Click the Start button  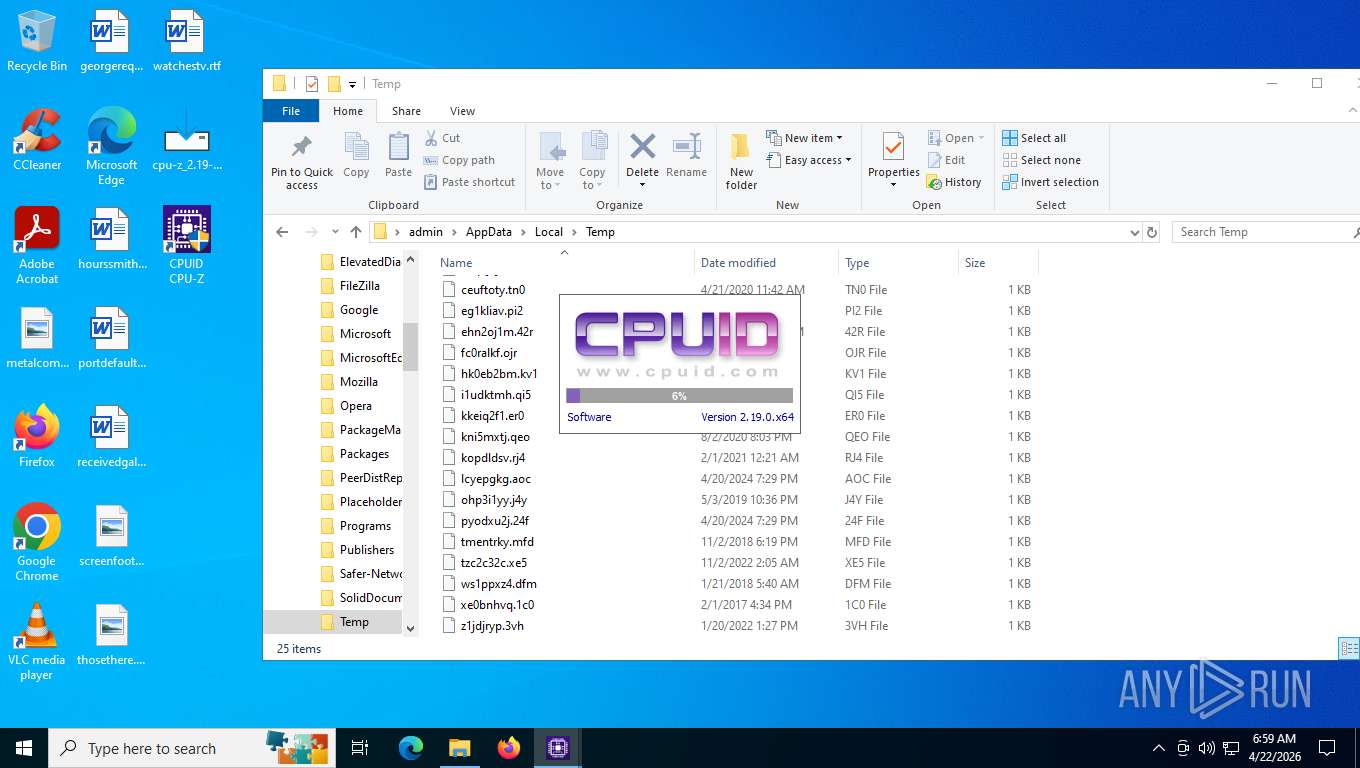pyautogui.click(x=24, y=748)
